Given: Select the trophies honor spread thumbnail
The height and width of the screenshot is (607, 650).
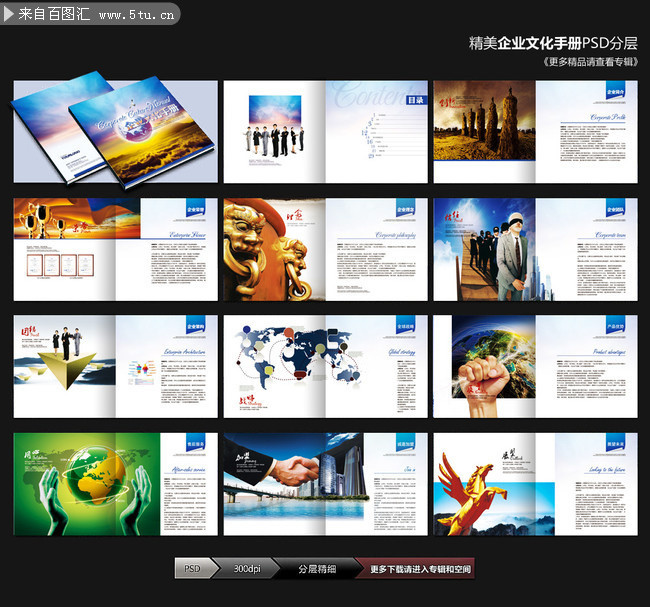Looking at the screenshot, I should pyautogui.click(x=115, y=250).
